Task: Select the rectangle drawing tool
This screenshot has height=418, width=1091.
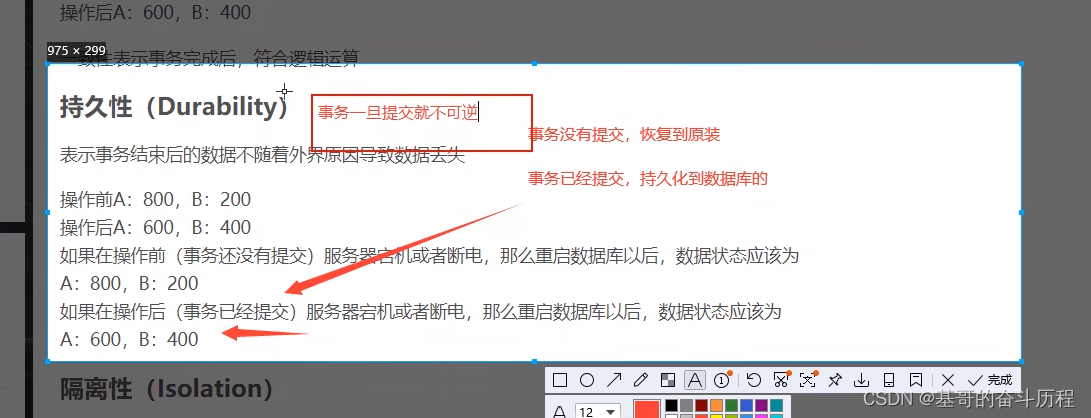Action: click(x=560, y=380)
